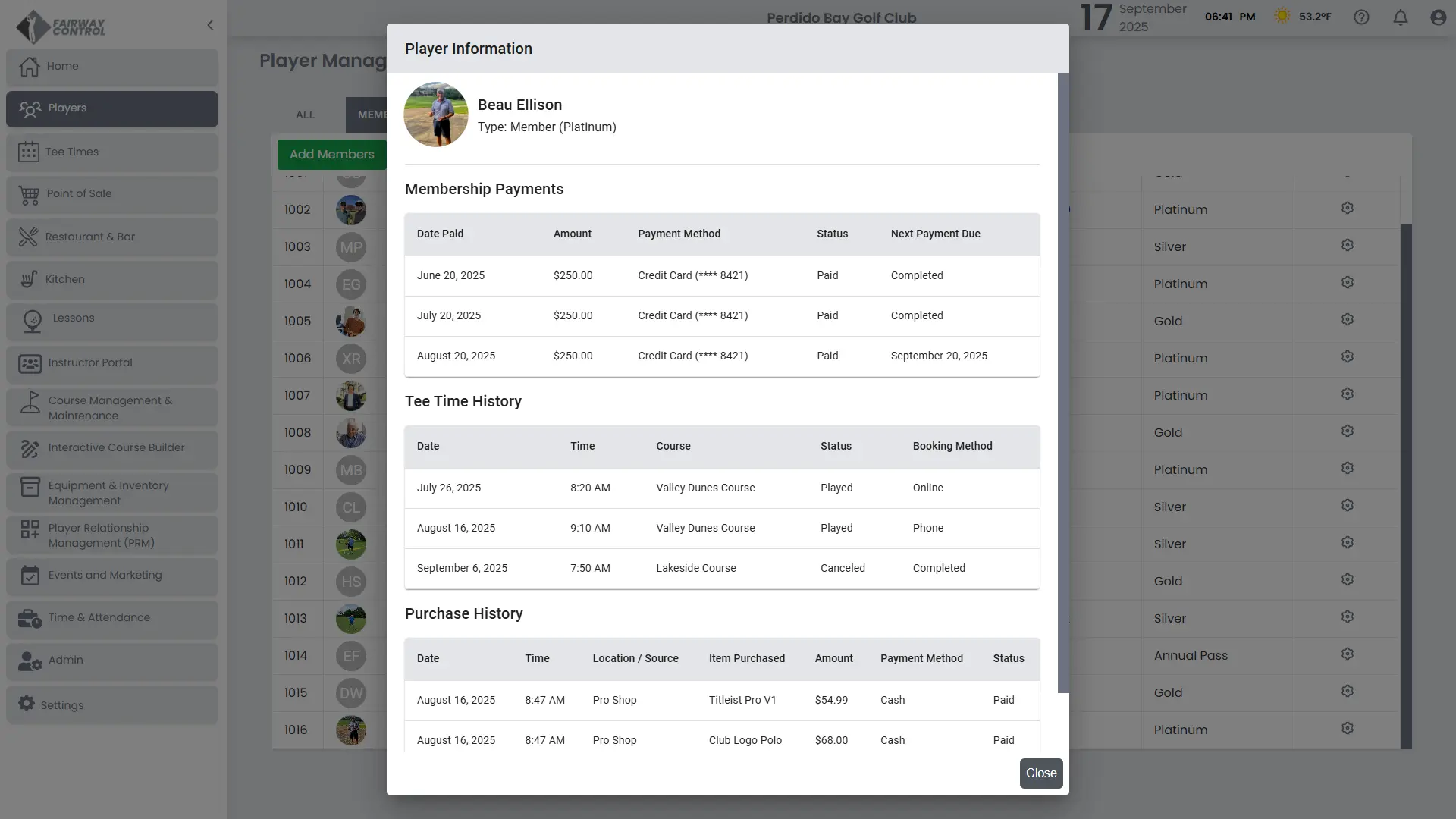Image resolution: width=1456 pixels, height=819 pixels.
Task: Open the Time & Attendance sidebar icon
Action: (30, 618)
